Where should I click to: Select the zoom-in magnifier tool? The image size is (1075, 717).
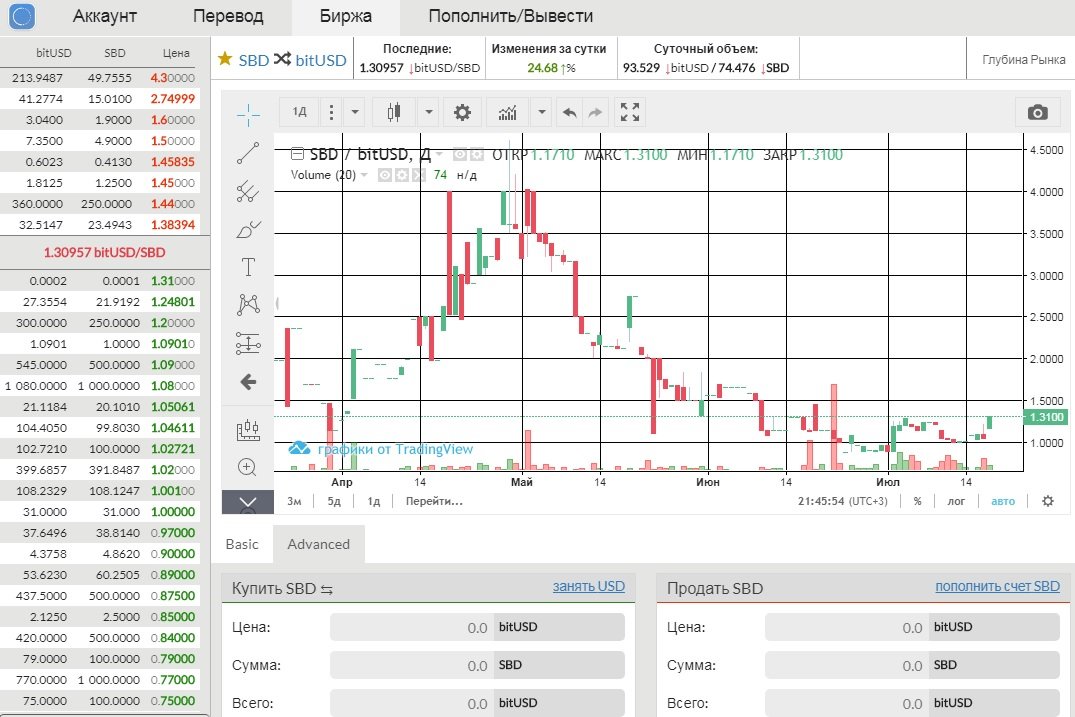click(x=247, y=467)
